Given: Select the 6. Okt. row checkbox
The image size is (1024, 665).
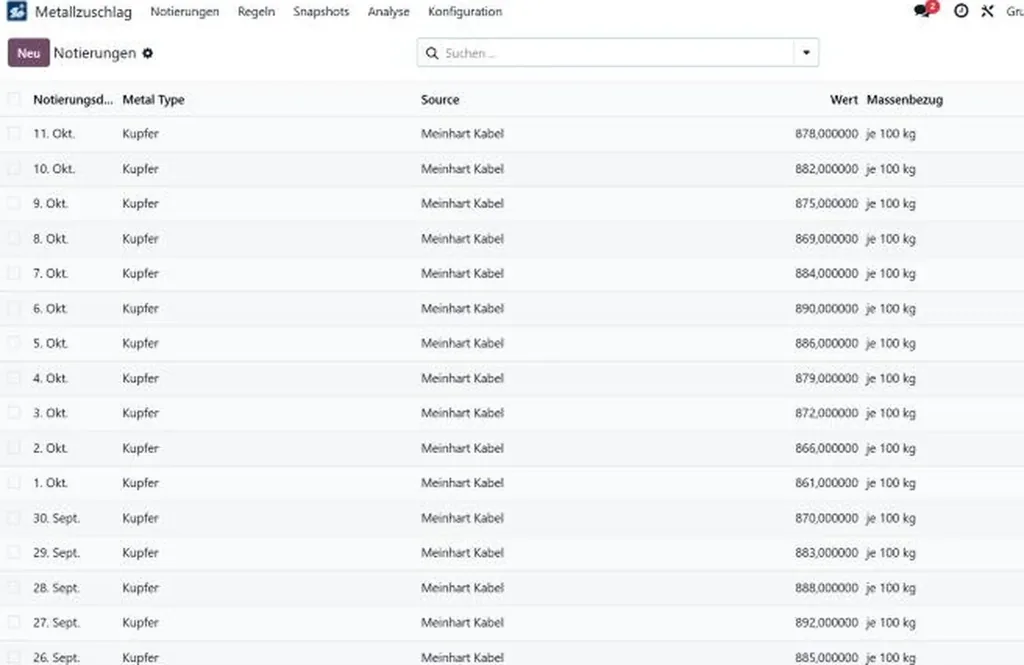Looking at the screenshot, I should (x=14, y=308).
